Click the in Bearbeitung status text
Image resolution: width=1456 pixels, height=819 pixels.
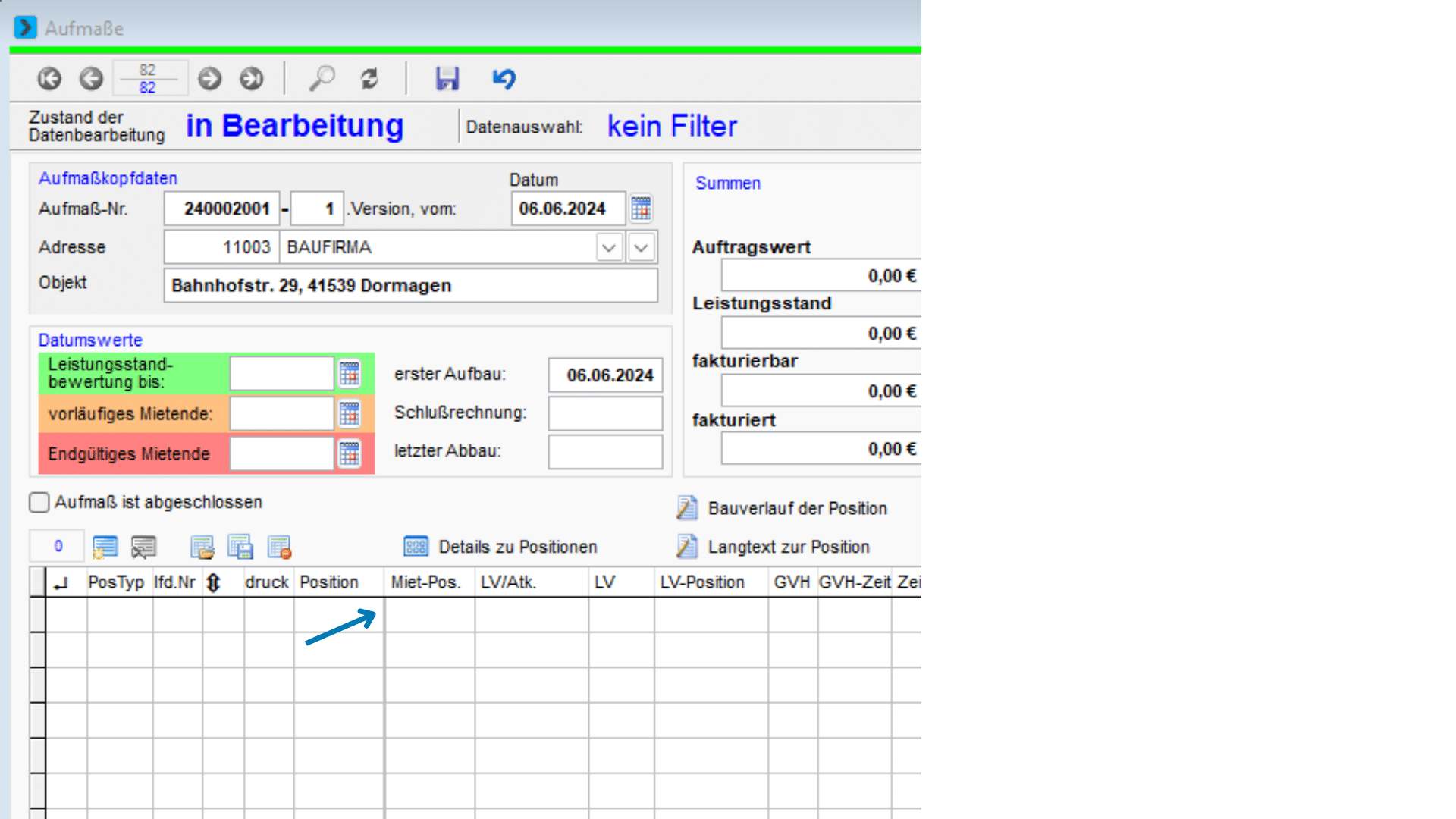[x=295, y=126]
